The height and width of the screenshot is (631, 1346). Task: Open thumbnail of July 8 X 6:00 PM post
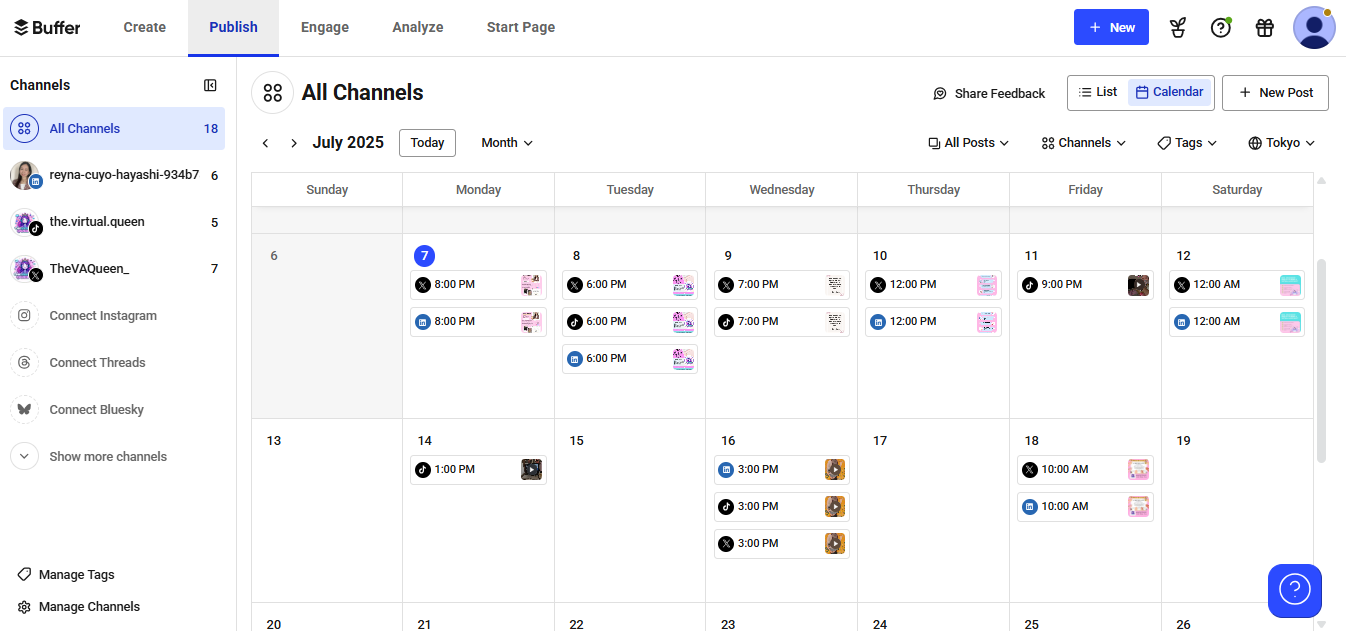(x=684, y=285)
